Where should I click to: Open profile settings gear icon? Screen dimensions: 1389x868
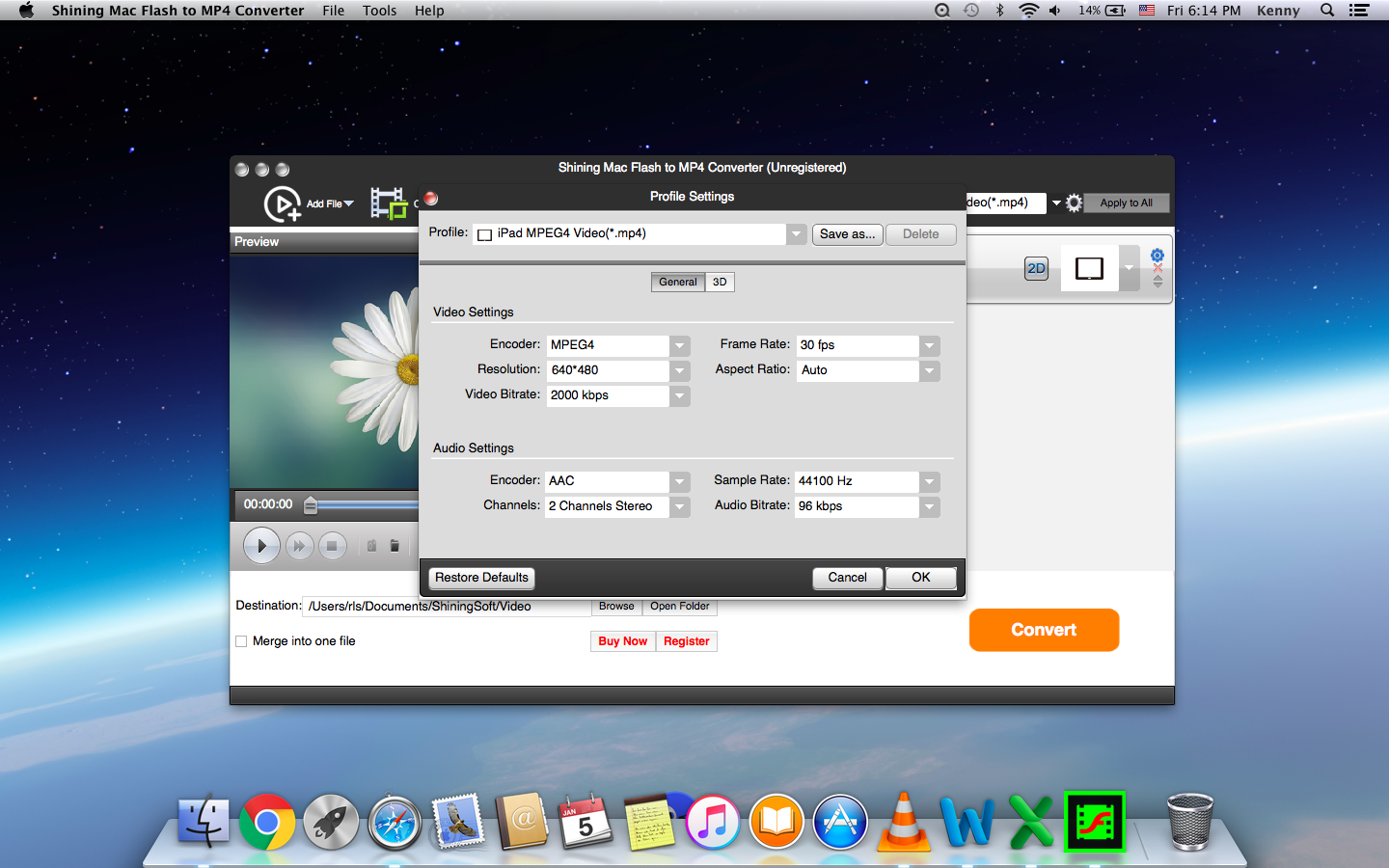(x=1074, y=203)
